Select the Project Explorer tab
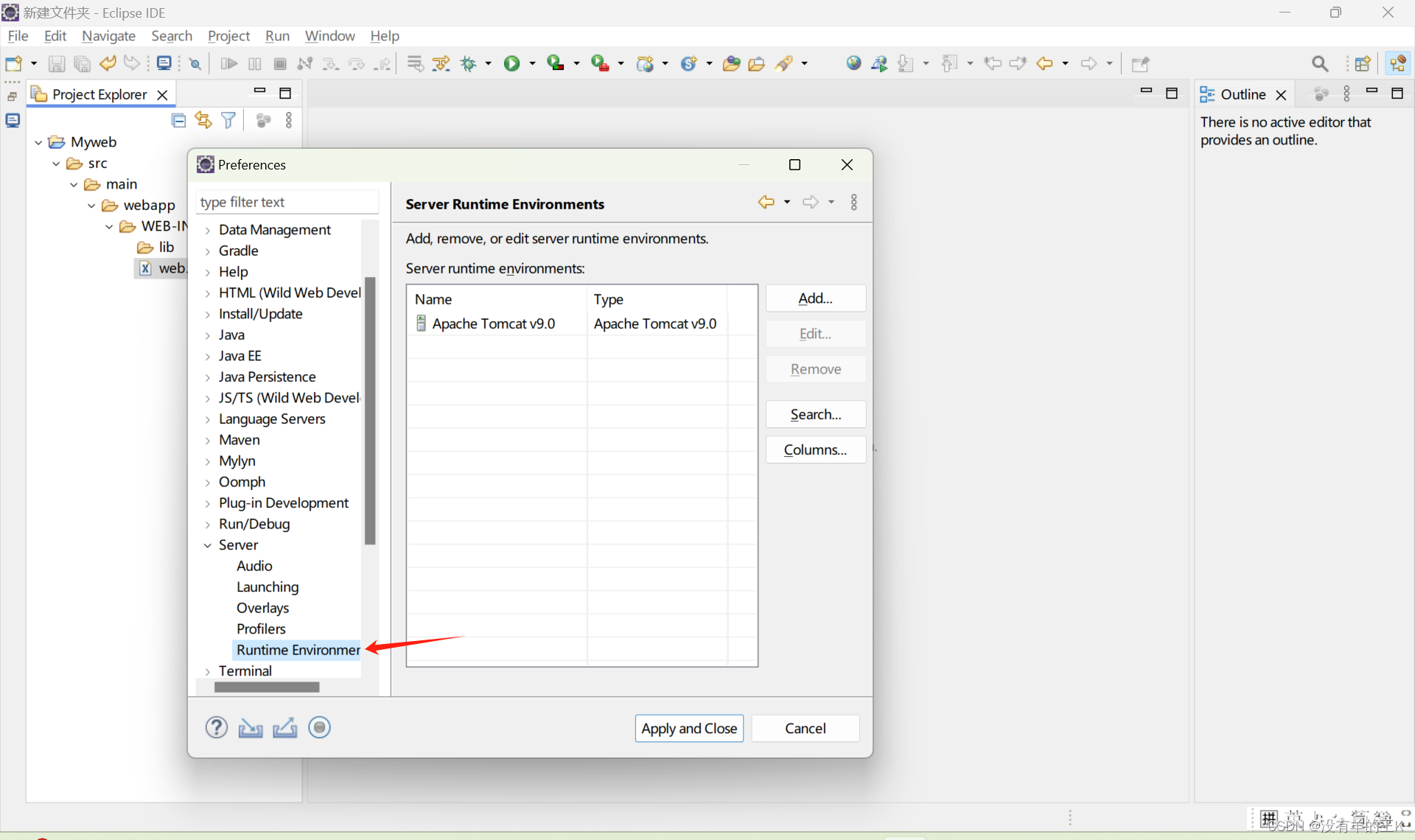The image size is (1415, 840). (99, 94)
